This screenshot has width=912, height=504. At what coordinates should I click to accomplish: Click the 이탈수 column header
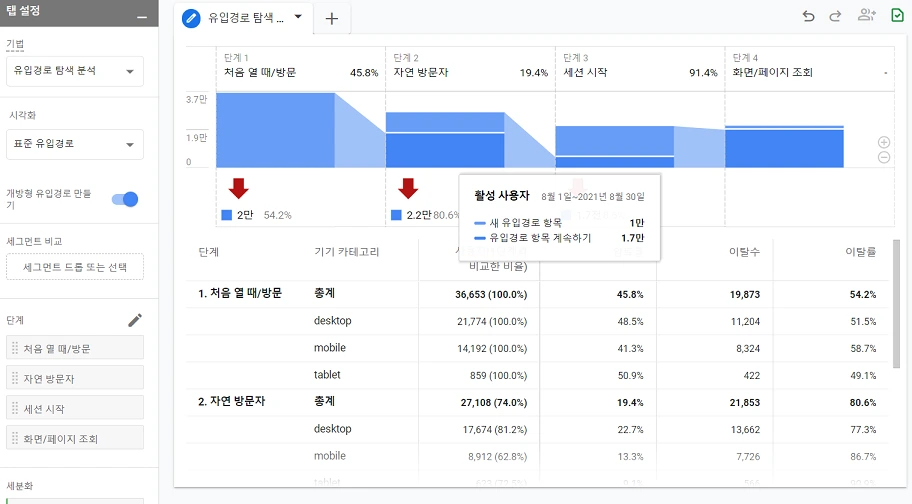[x=744, y=252]
